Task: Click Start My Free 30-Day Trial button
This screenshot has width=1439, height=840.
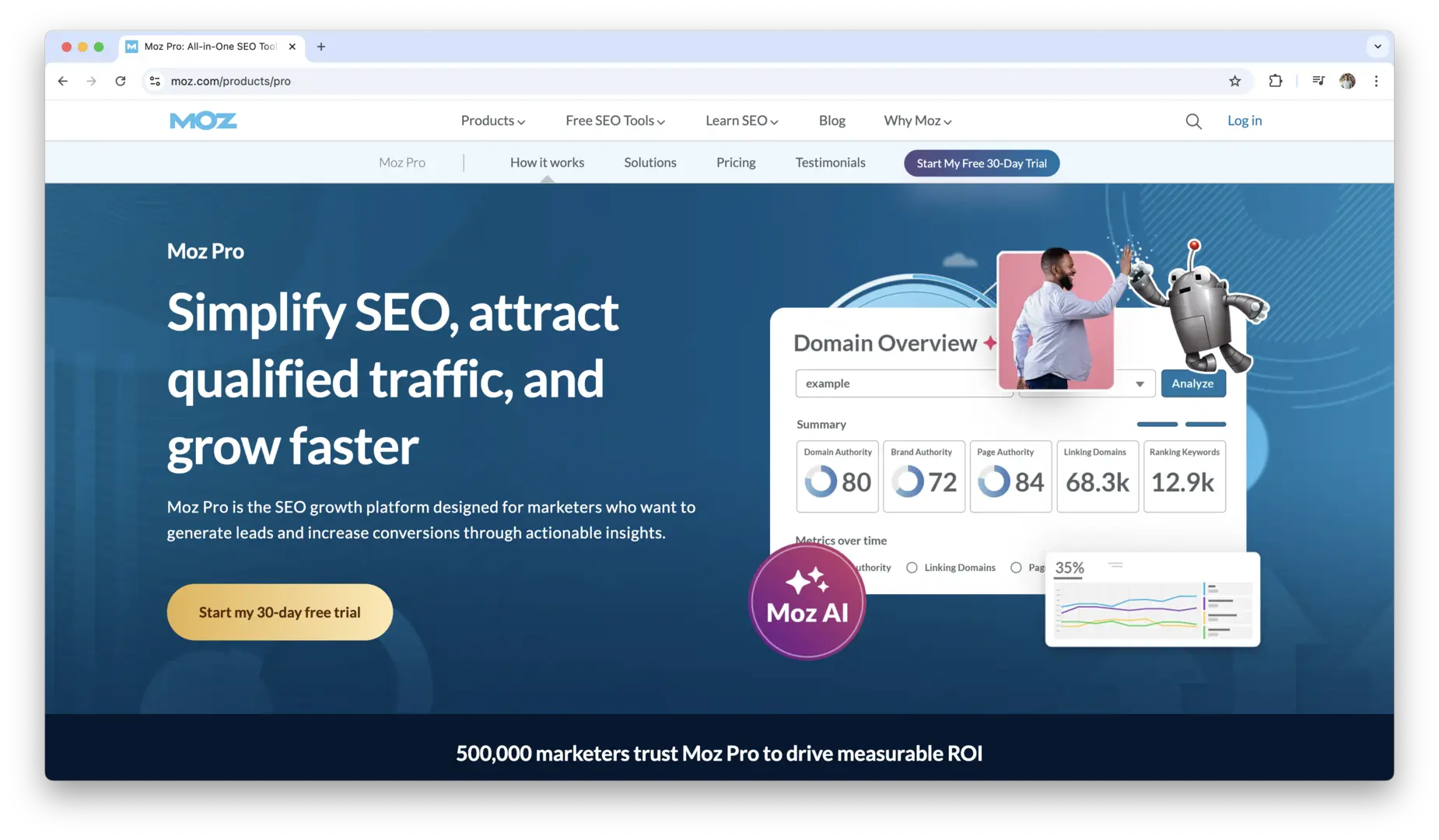Action: (982, 163)
